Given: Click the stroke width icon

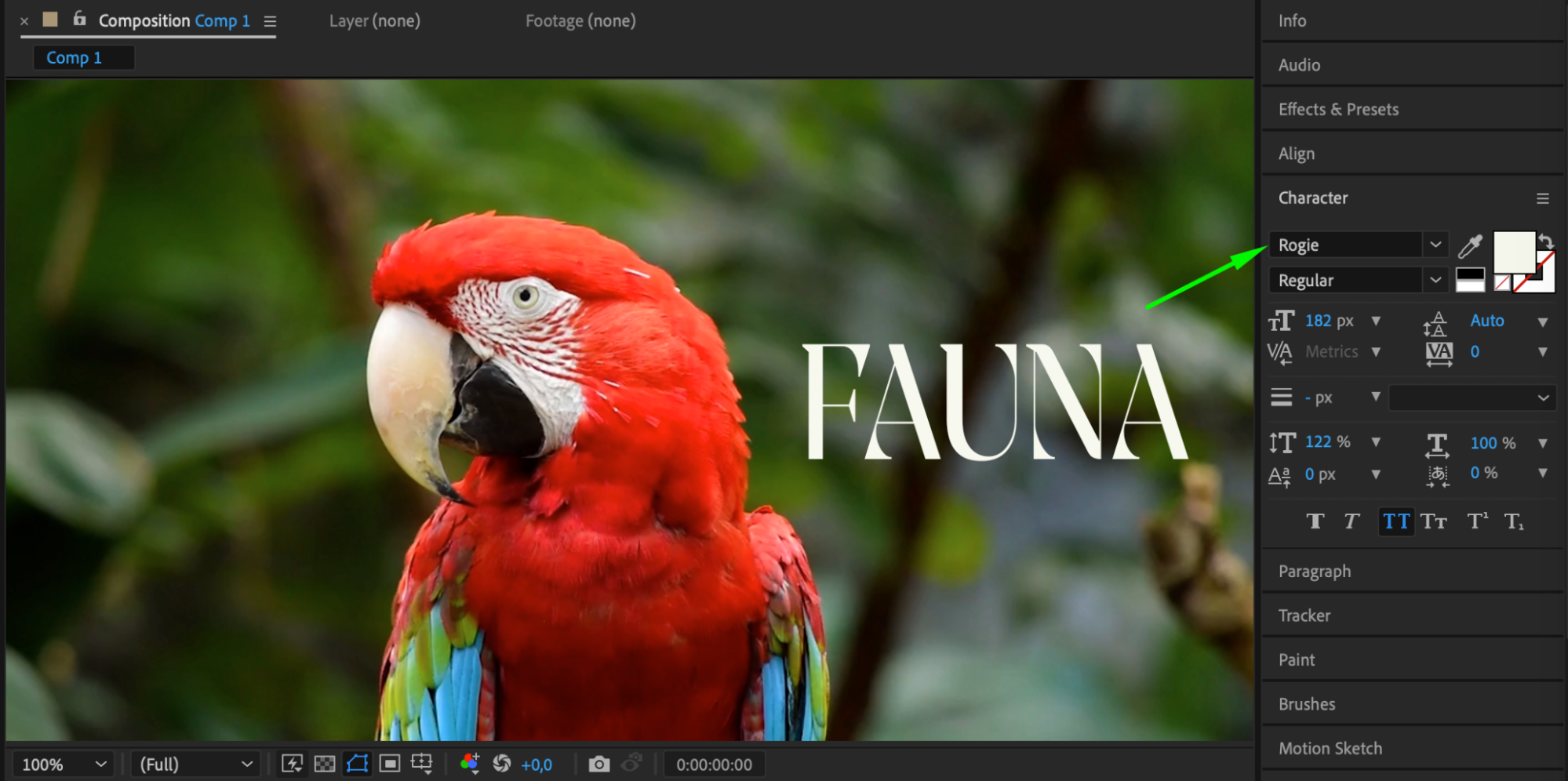Looking at the screenshot, I should [x=1281, y=398].
